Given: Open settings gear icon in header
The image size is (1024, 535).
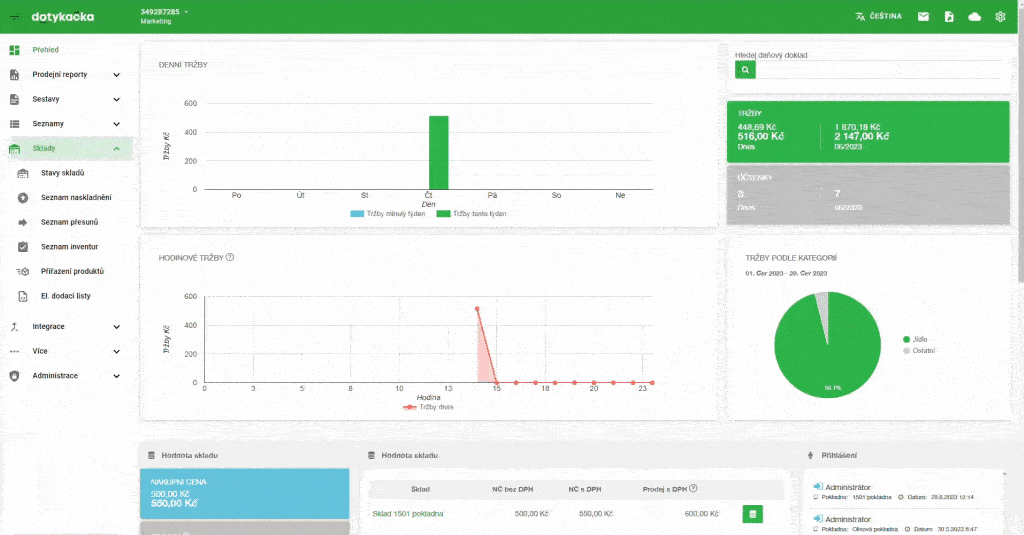Looking at the screenshot, I should pyautogui.click(x=1000, y=16).
